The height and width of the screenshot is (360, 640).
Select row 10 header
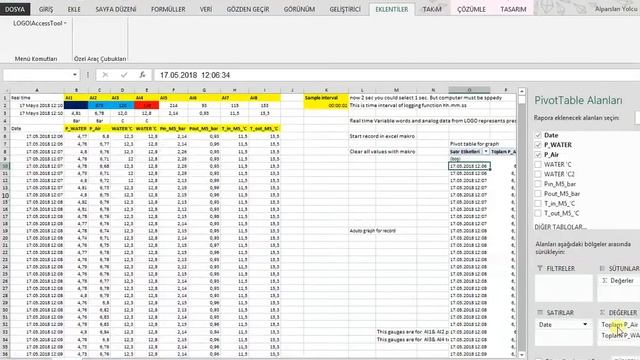[x=5, y=166]
